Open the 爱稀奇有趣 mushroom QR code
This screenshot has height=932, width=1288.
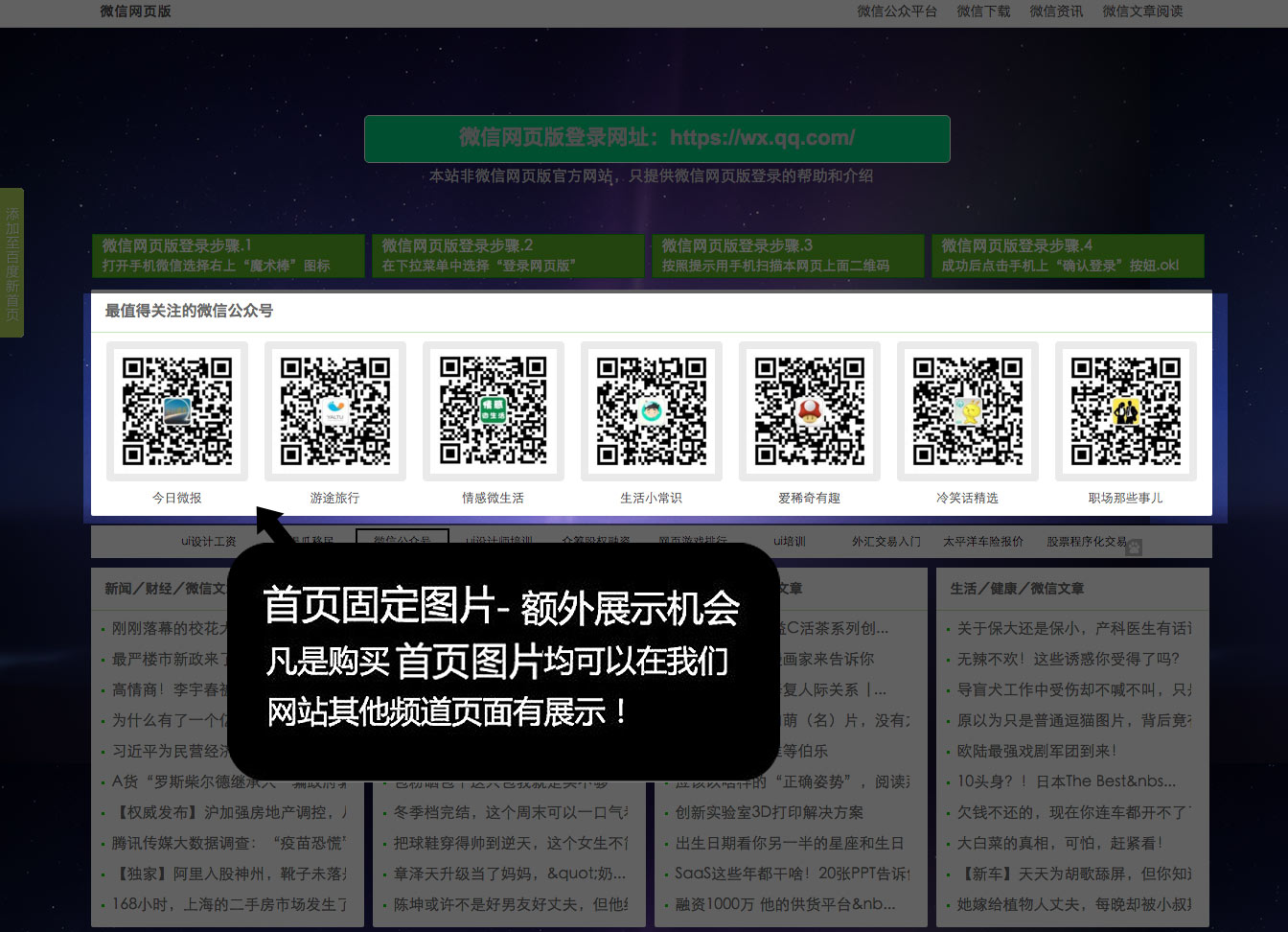[x=810, y=411]
